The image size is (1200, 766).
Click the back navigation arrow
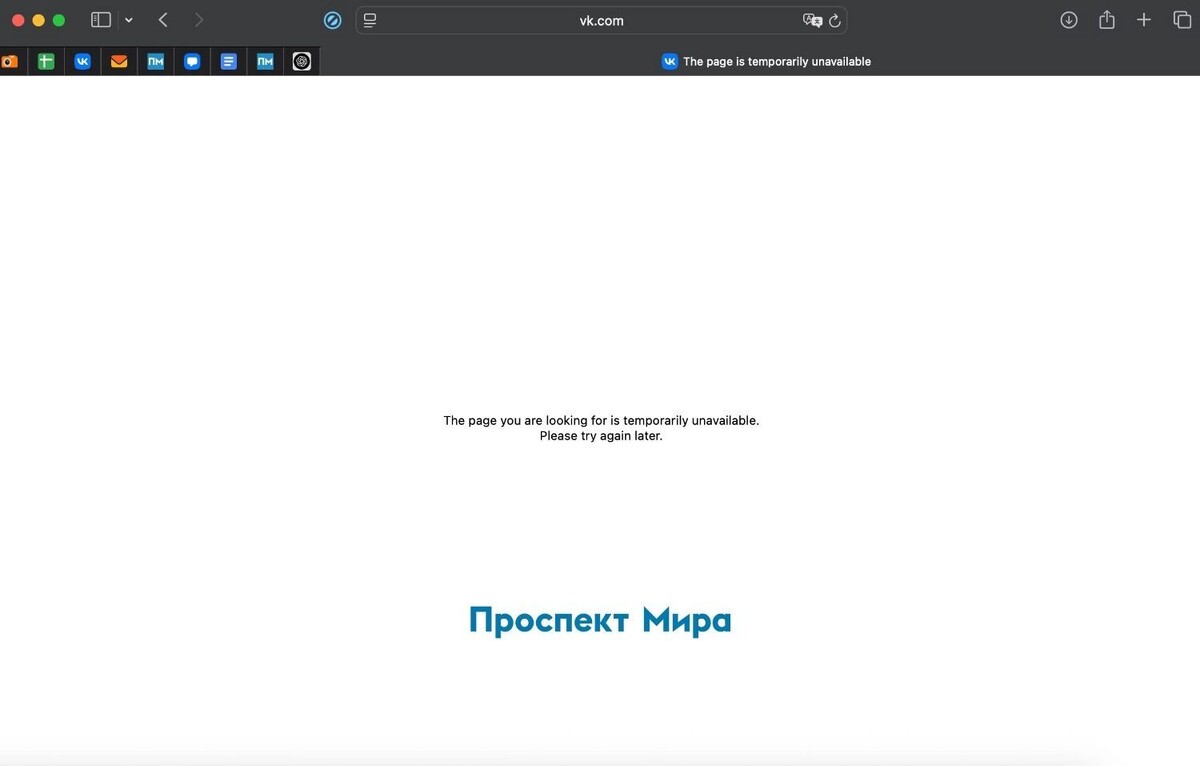pyautogui.click(x=163, y=19)
